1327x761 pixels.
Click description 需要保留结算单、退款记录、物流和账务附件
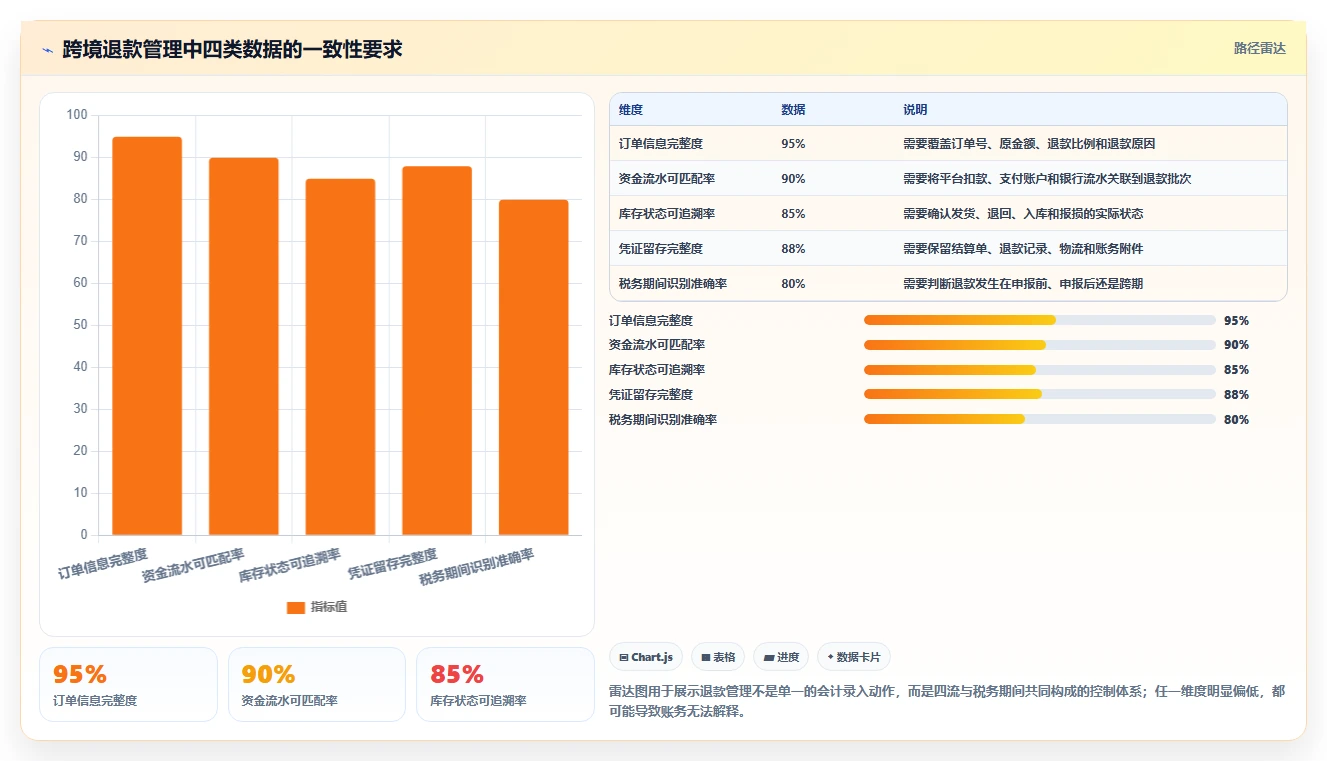[1023, 249]
